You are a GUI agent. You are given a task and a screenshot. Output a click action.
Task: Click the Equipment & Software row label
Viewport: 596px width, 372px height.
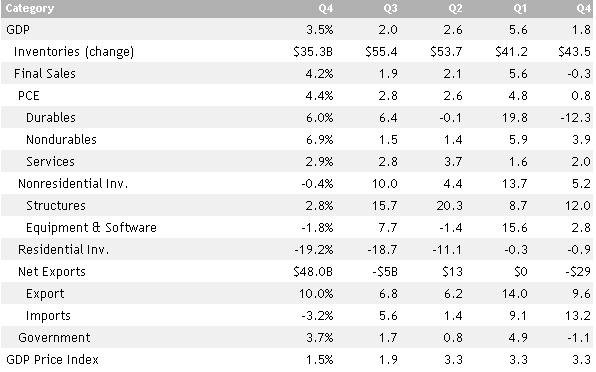click(x=91, y=228)
